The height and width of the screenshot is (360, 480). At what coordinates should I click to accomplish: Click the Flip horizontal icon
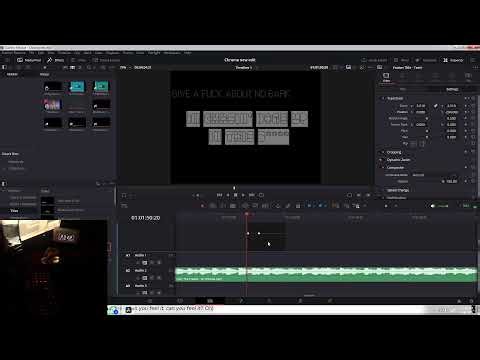413,144
